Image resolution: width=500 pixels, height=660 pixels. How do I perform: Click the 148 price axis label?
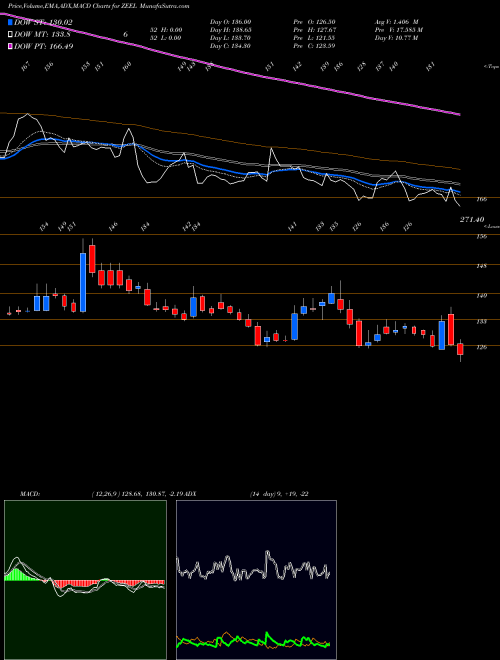[482, 266]
